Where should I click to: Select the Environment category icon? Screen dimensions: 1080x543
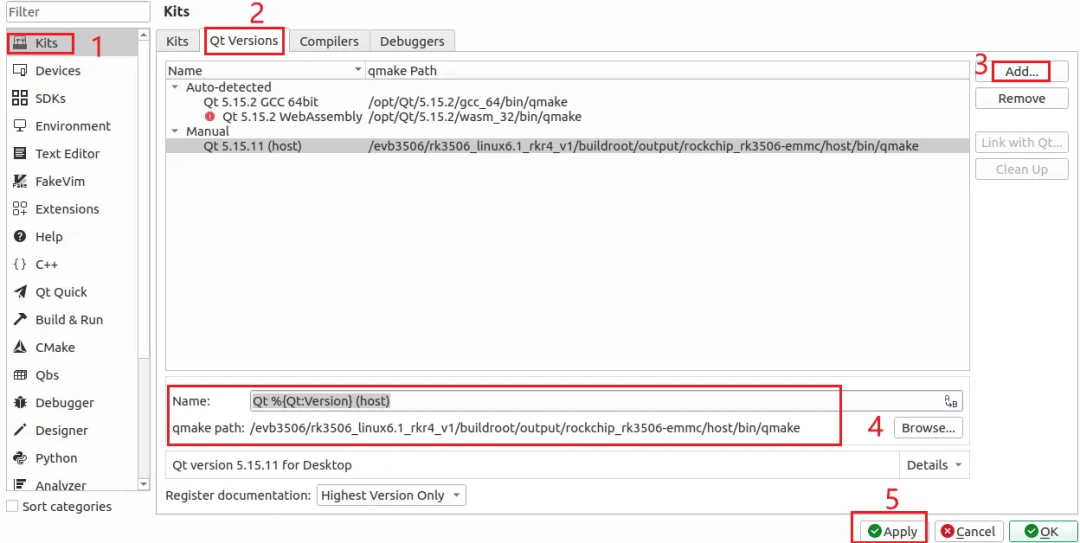[x=20, y=126]
